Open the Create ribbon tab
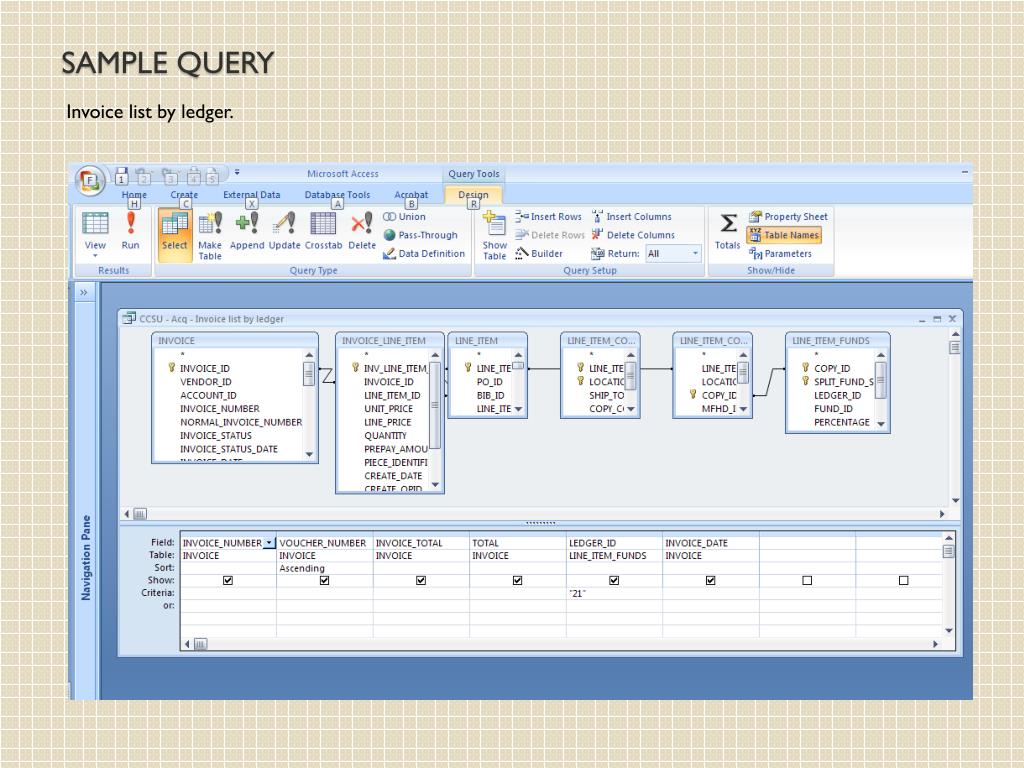This screenshot has height=768, width=1024. 184,195
